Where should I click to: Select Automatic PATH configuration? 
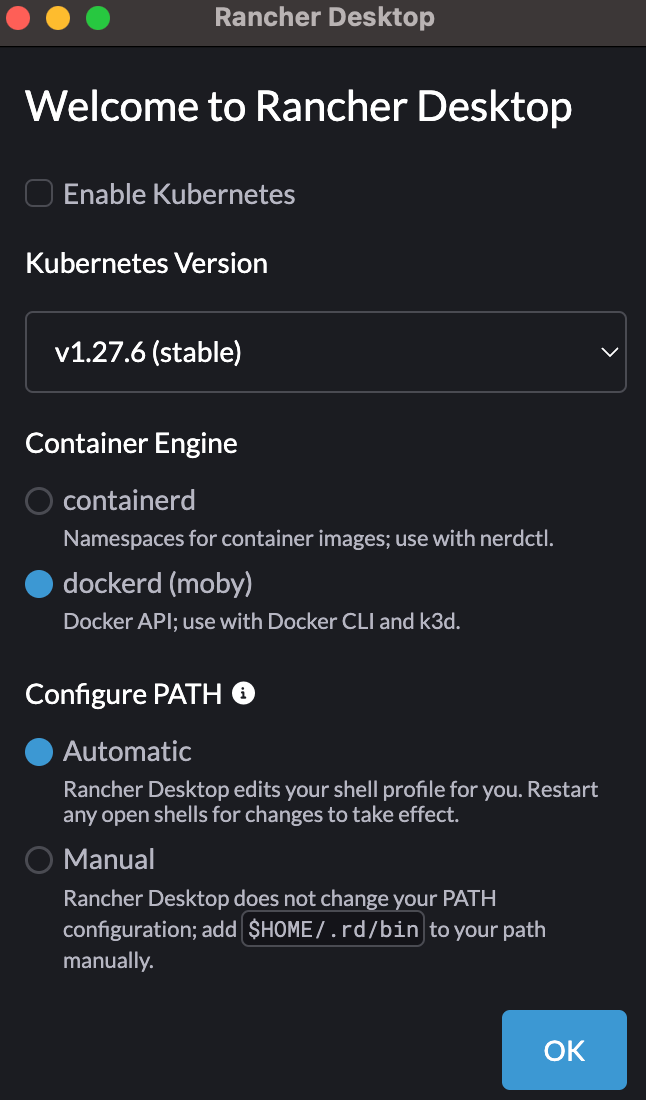click(x=39, y=751)
